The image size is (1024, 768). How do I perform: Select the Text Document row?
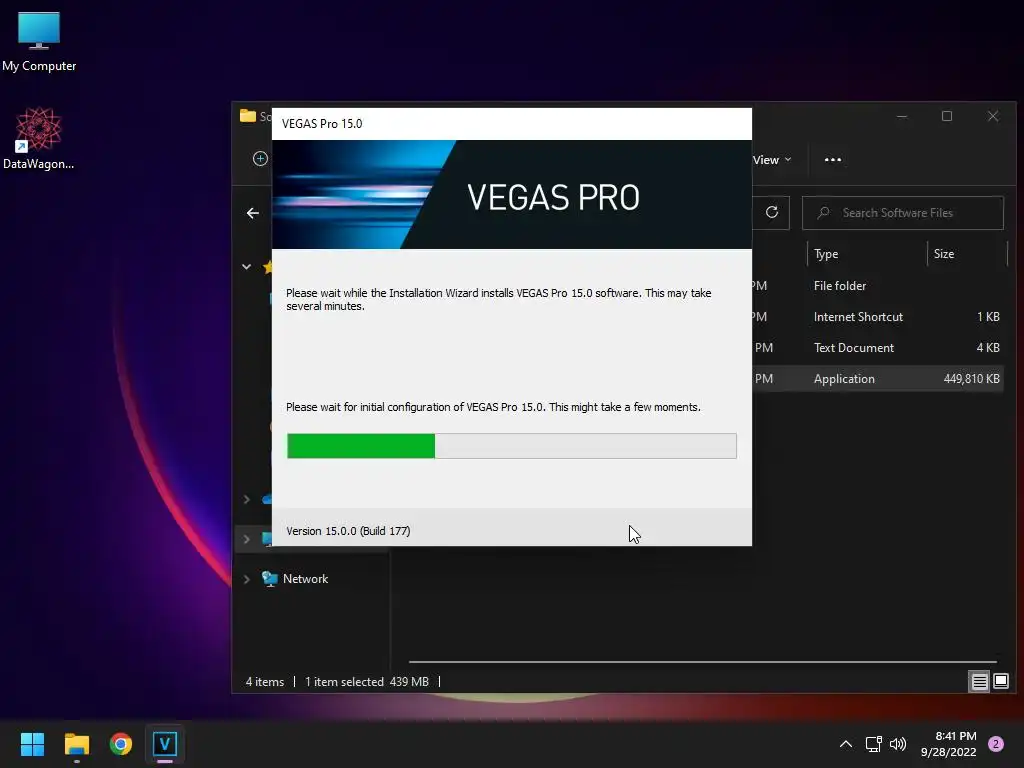[x=878, y=348]
